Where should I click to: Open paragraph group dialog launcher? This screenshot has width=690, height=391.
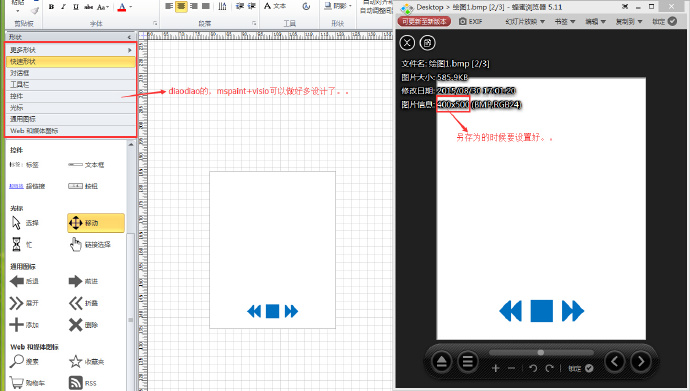pos(254,23)
